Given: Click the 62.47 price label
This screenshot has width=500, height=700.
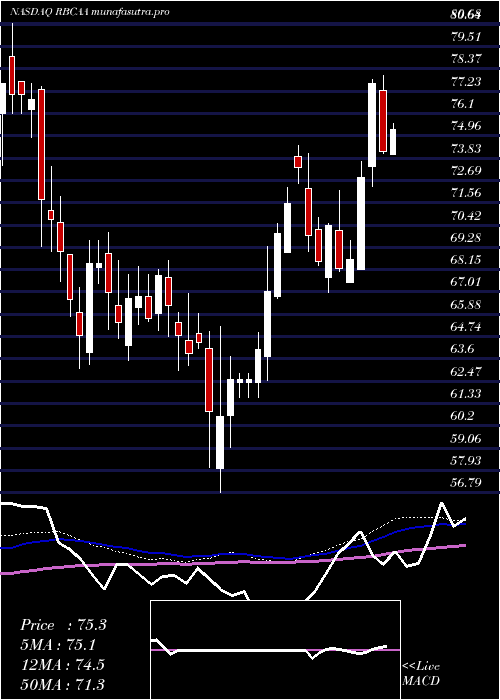Looking at the screenshot, I should pyautogui.click(x=466, y=371).
